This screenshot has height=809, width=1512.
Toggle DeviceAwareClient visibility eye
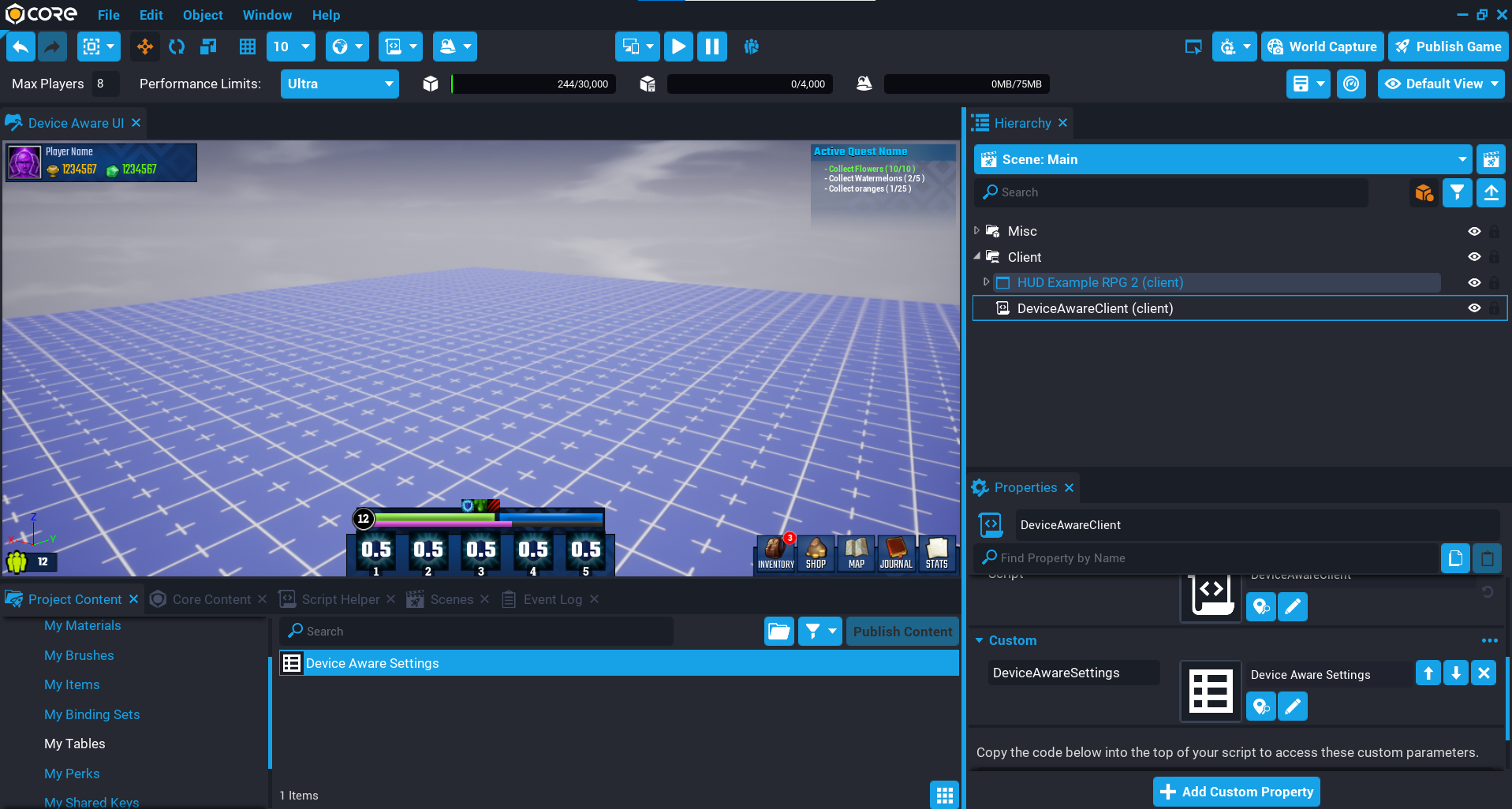pos(1473,308)
